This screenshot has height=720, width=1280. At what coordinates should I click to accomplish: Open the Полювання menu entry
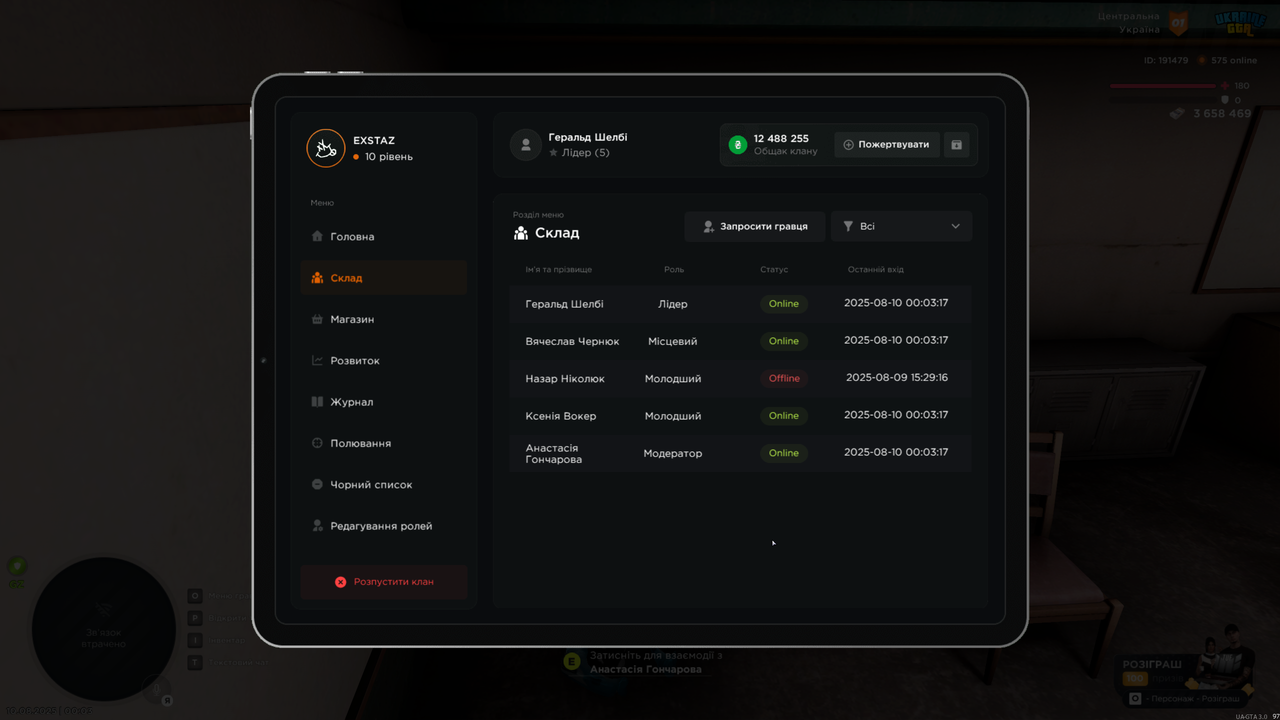pyautogui.click(x=383, y=443)
